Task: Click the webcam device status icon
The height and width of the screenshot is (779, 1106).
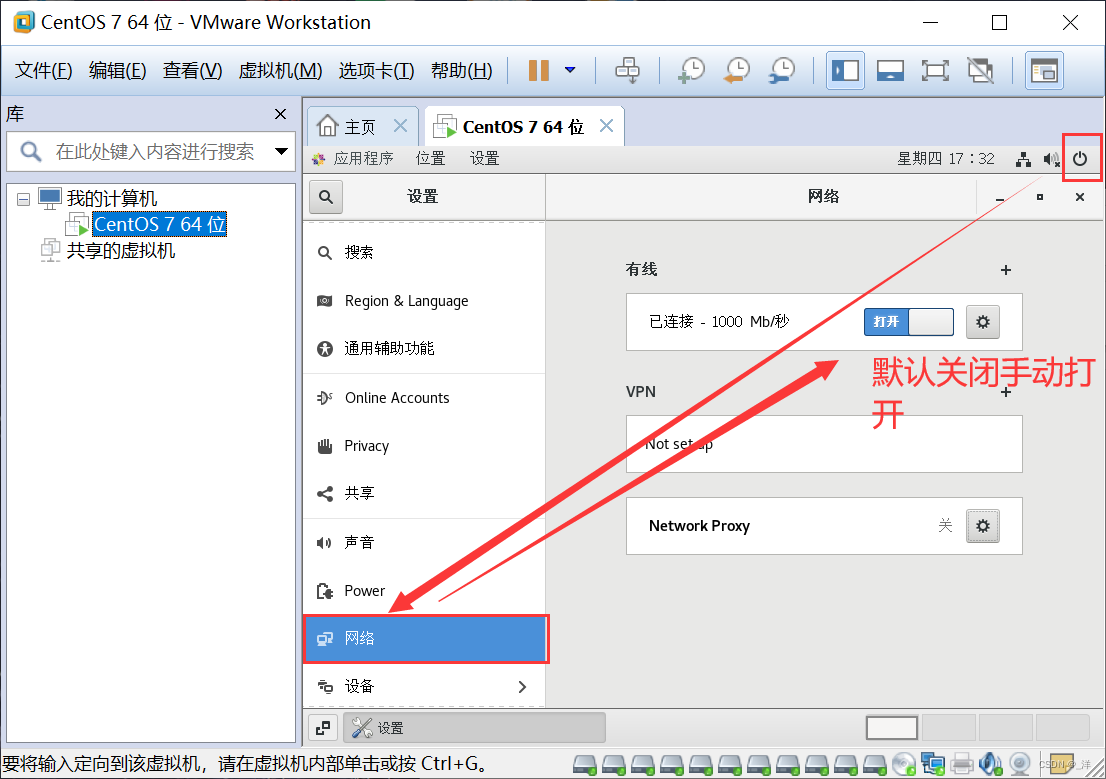Action: pyautogui.click(x=1019, y=763)
